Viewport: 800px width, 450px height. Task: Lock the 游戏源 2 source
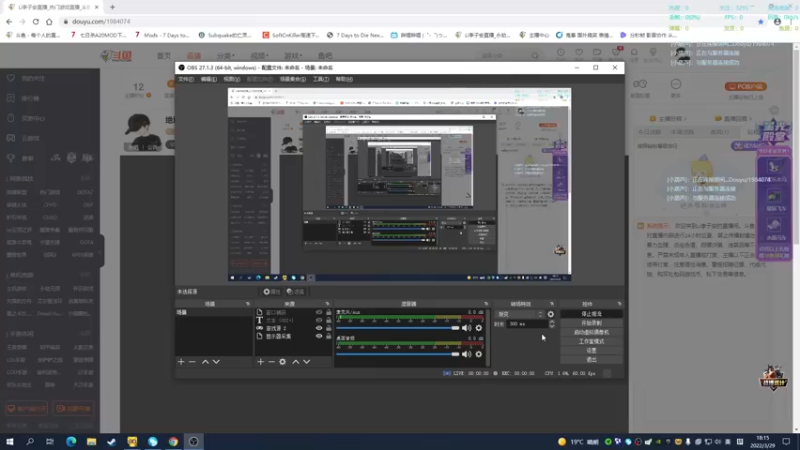tap(329, 328)
